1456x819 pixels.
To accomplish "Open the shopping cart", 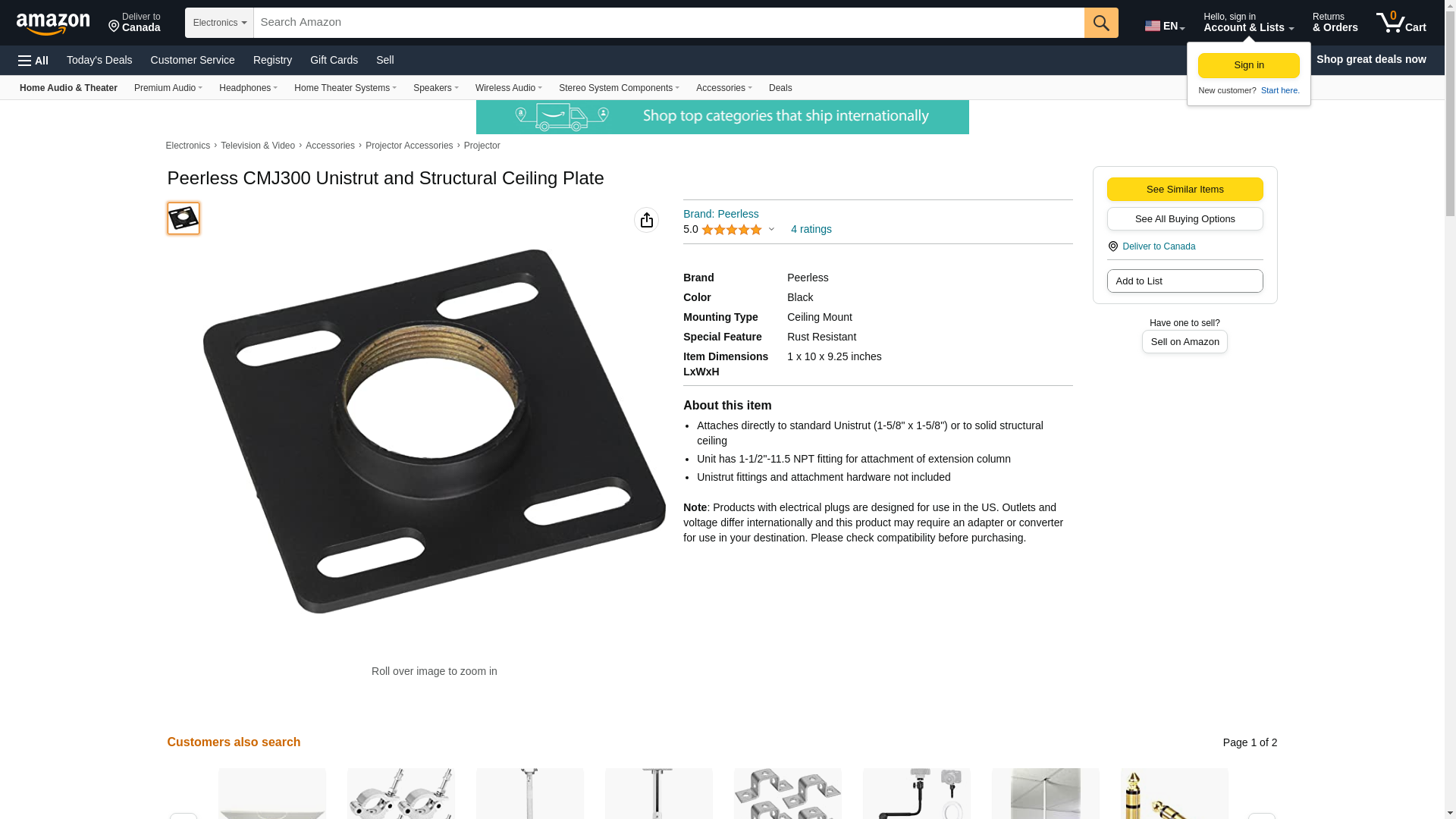I will (x=1401, y=23).
